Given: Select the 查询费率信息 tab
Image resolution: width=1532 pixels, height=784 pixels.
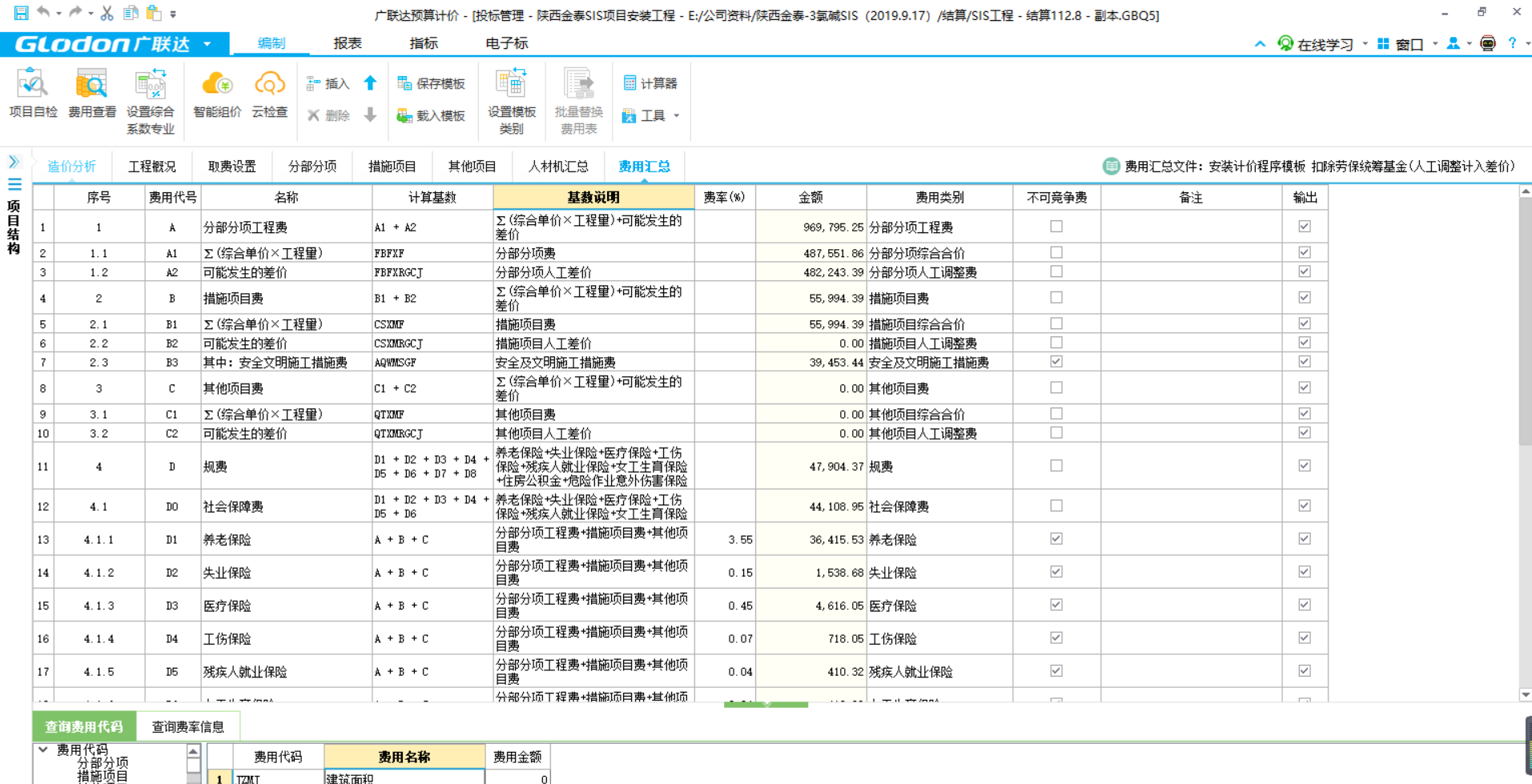Looking at the screenshot, I should tap(188, 726).
